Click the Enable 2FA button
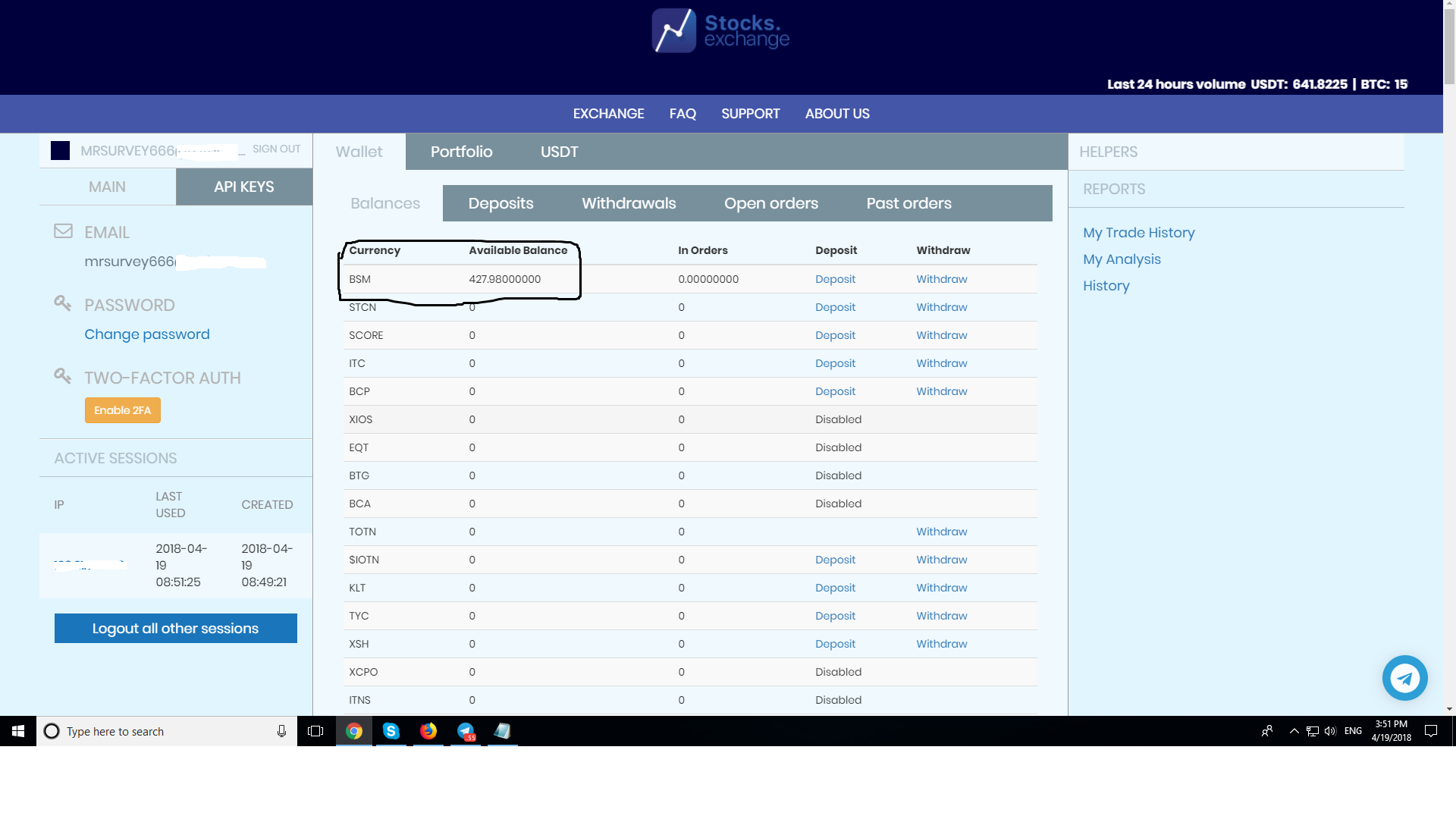The width and height of the screenshot is (1456, 819). tap(122, 410)
